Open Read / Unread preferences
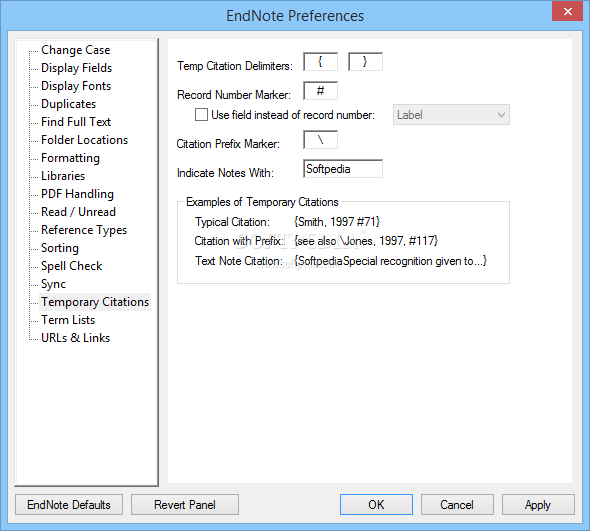Screen dimensions: 590x531 (x=78, y=212)
